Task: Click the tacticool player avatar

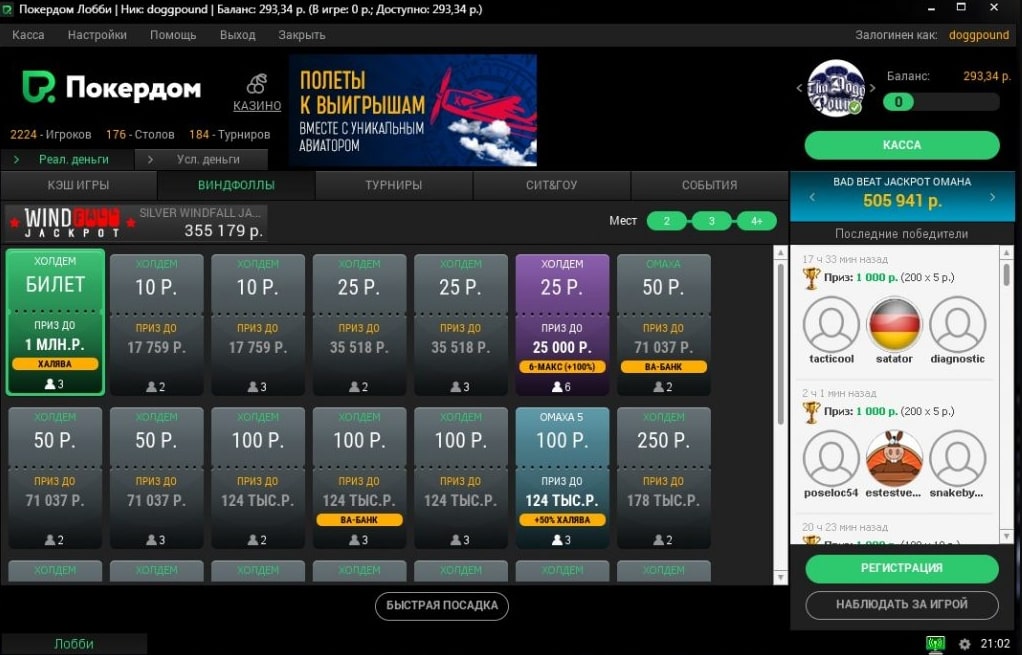Action: [831, 324]
